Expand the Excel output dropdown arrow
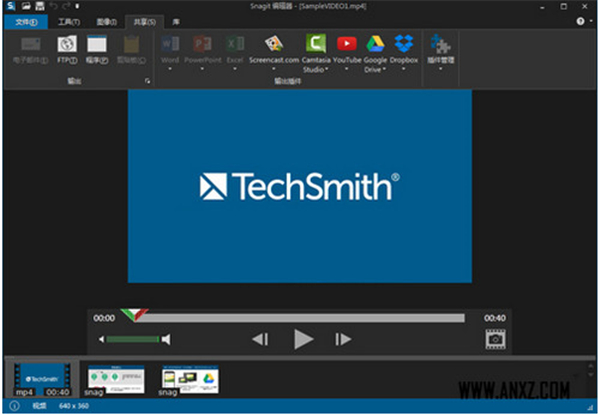The image size is (600, 415). pos(235,69)
